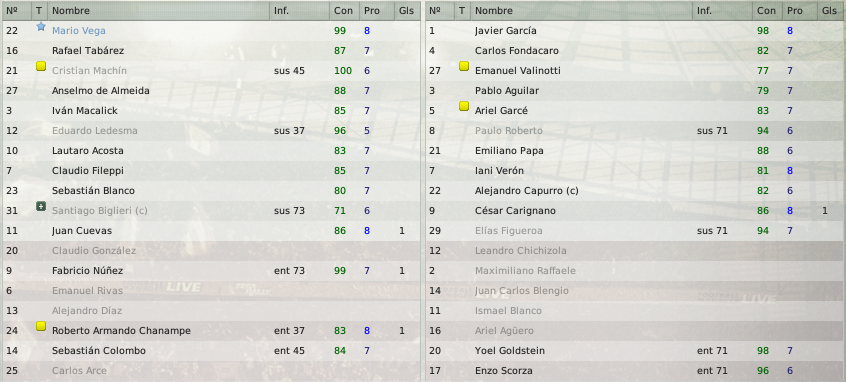
Task: Click the blue star icon beside Mario Vega
Action: tap(41, 26)
